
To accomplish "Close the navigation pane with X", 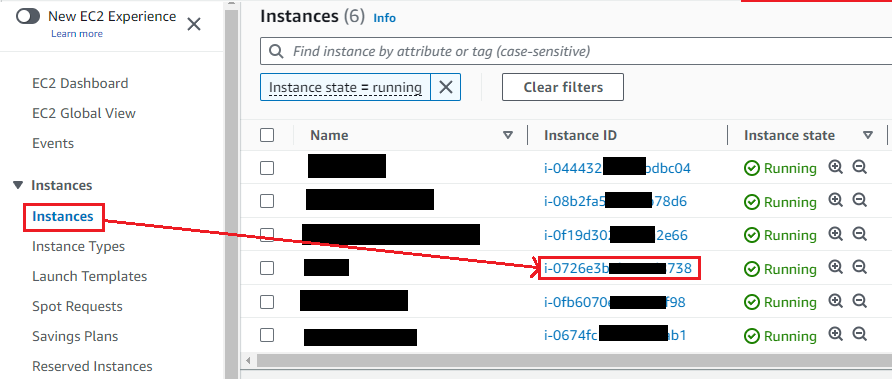I will pyautogui.click(x=194, y=24).
